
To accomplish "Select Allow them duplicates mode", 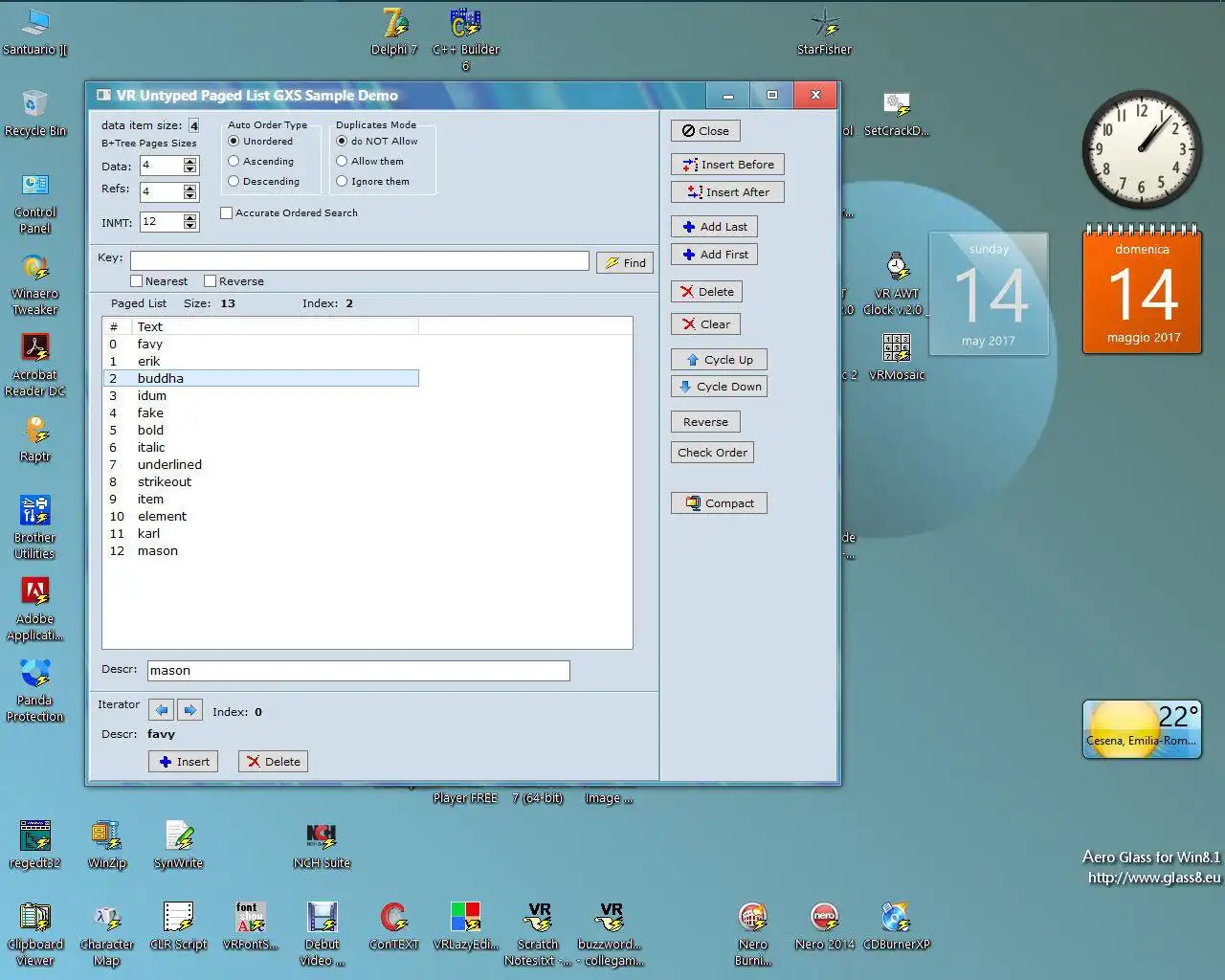I will click(342, 161).
